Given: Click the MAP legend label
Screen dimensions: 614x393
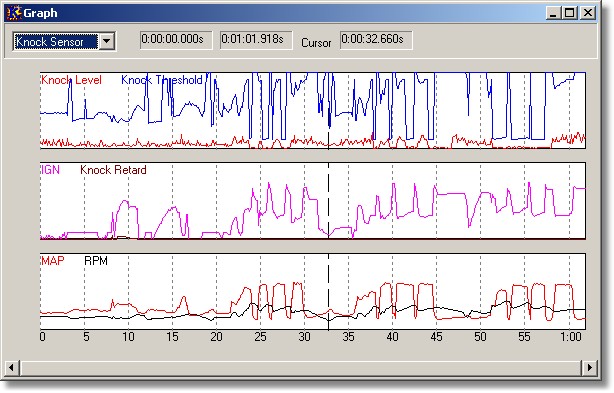Looking at the screenshot, I should point(52,261).
